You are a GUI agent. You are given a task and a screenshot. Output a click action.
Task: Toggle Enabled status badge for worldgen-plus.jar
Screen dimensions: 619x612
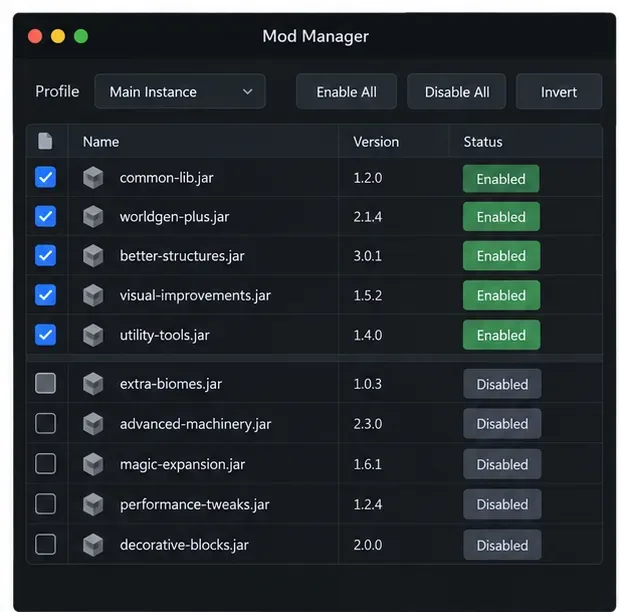(501, 216)
